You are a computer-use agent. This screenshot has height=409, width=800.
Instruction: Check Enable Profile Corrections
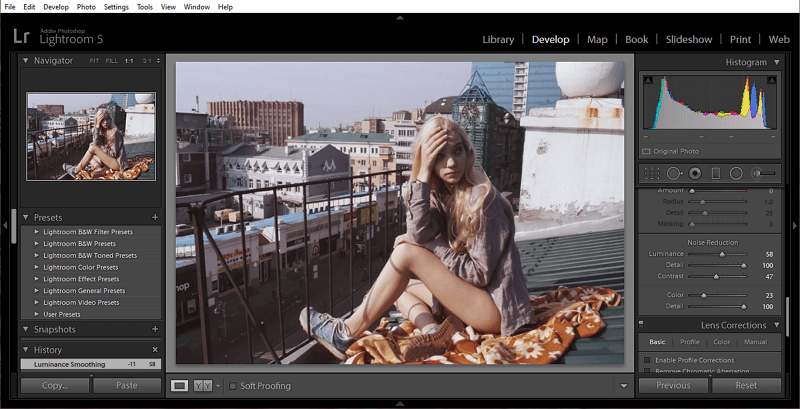click(x=647, y=360)
